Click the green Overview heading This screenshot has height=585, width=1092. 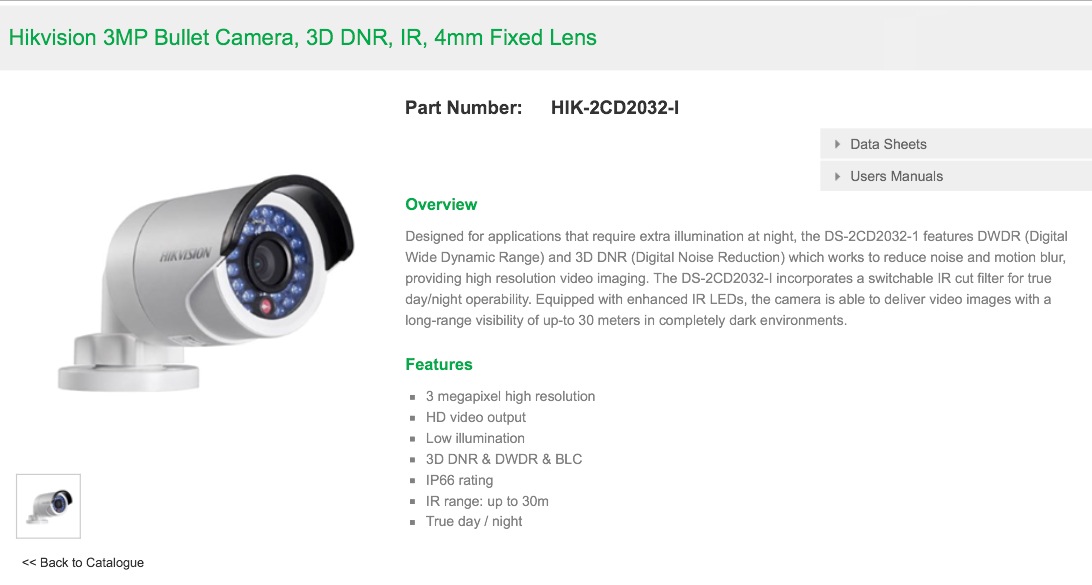[x=441, y=205]
